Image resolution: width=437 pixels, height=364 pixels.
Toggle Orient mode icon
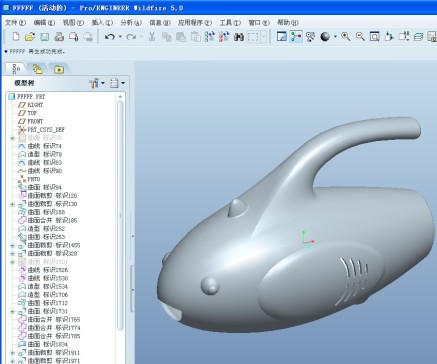click(310, 36)
